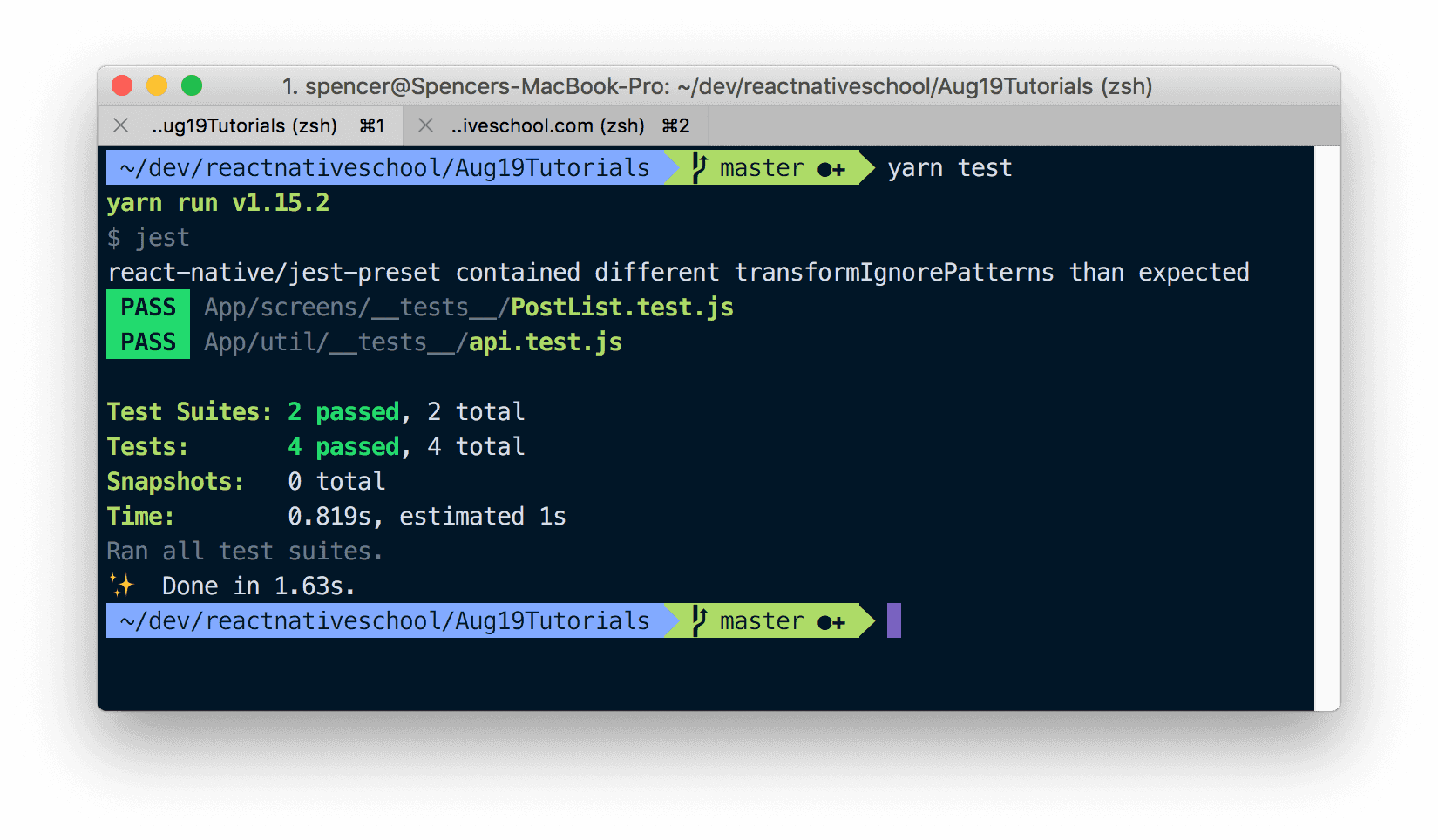Click the window title bar text
Image resolution: width=1438 pixels, height=840 pixels.
tap(716, 86)
